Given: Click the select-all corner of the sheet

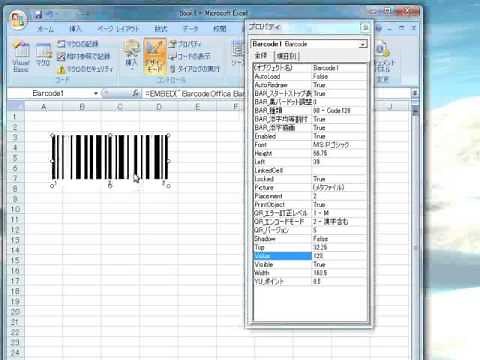Looking at the screenshot, I should click(x=16, y=107).
